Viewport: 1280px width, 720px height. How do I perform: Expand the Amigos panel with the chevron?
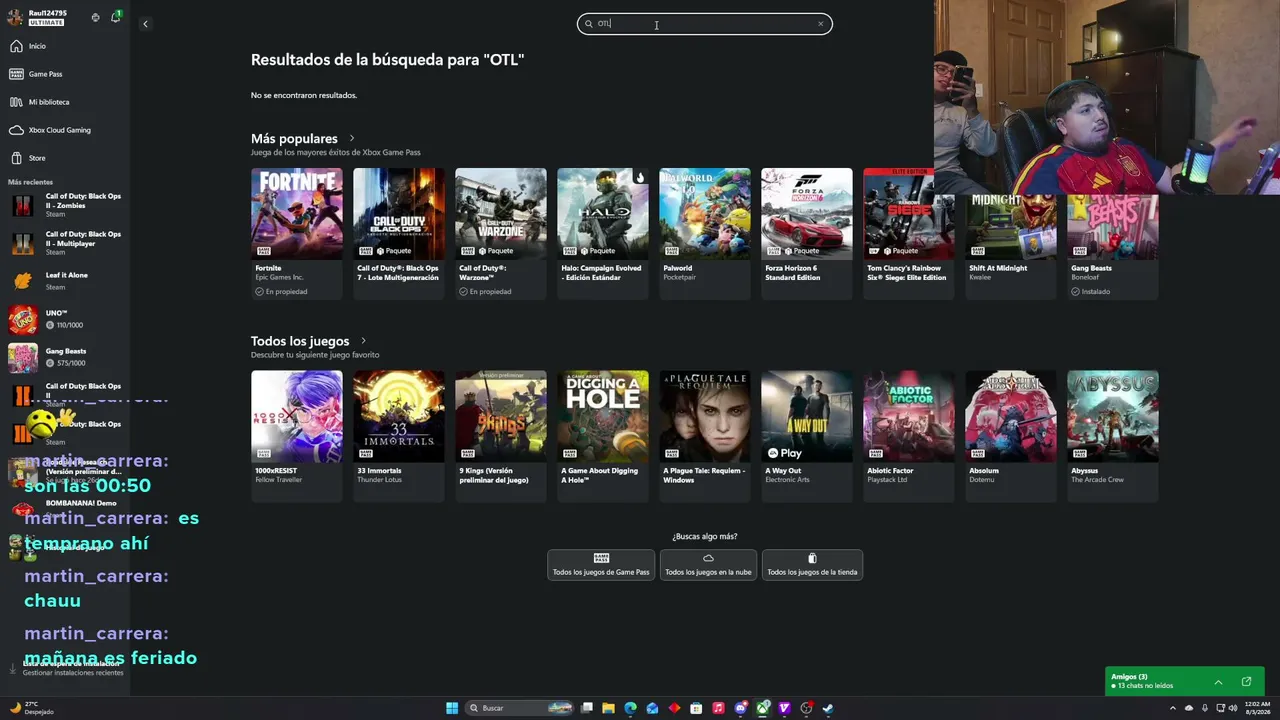pyautogui.click(x=1218, y=682)
